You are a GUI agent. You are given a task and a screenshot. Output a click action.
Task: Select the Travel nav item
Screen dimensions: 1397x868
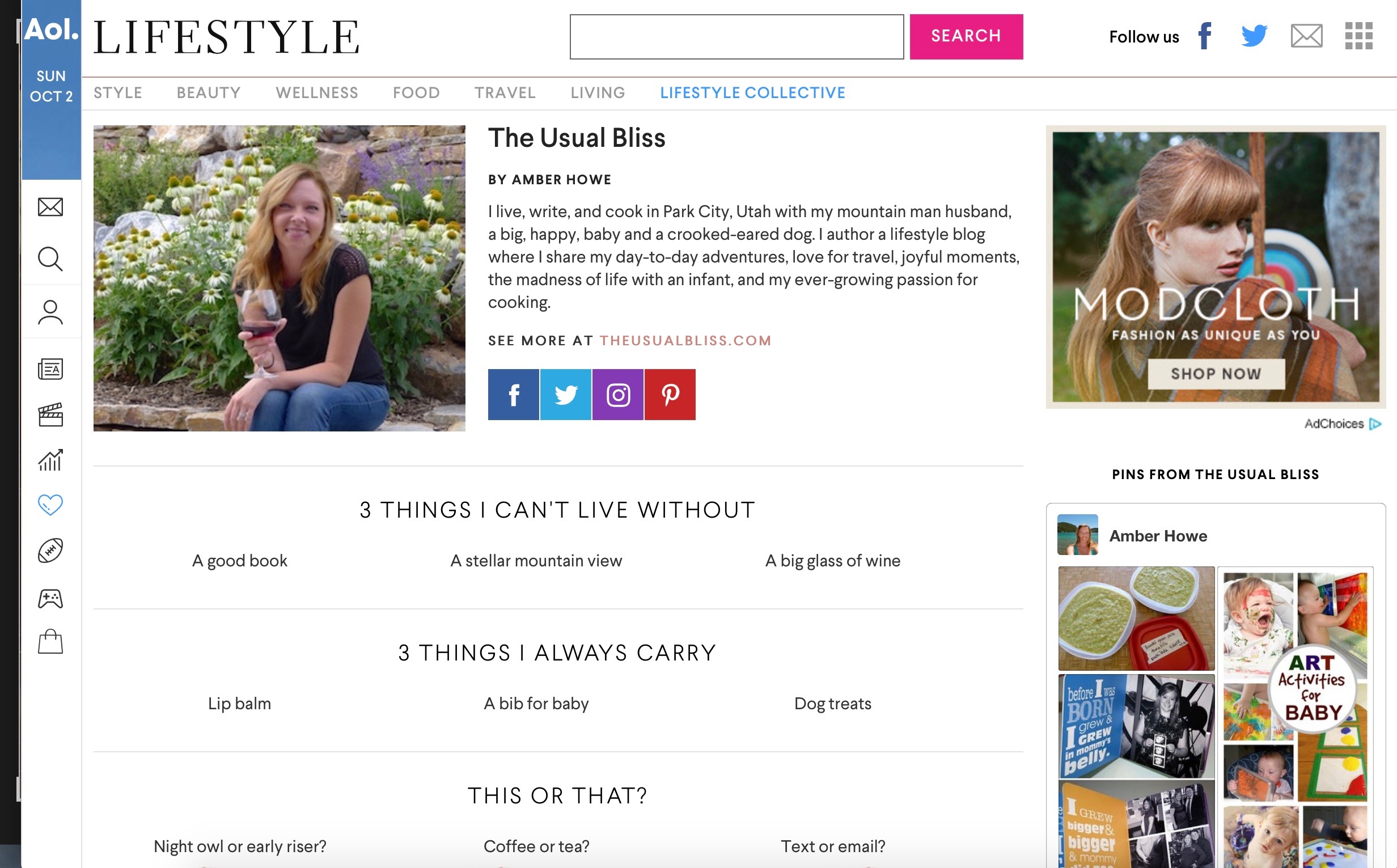tap(505, 93)
